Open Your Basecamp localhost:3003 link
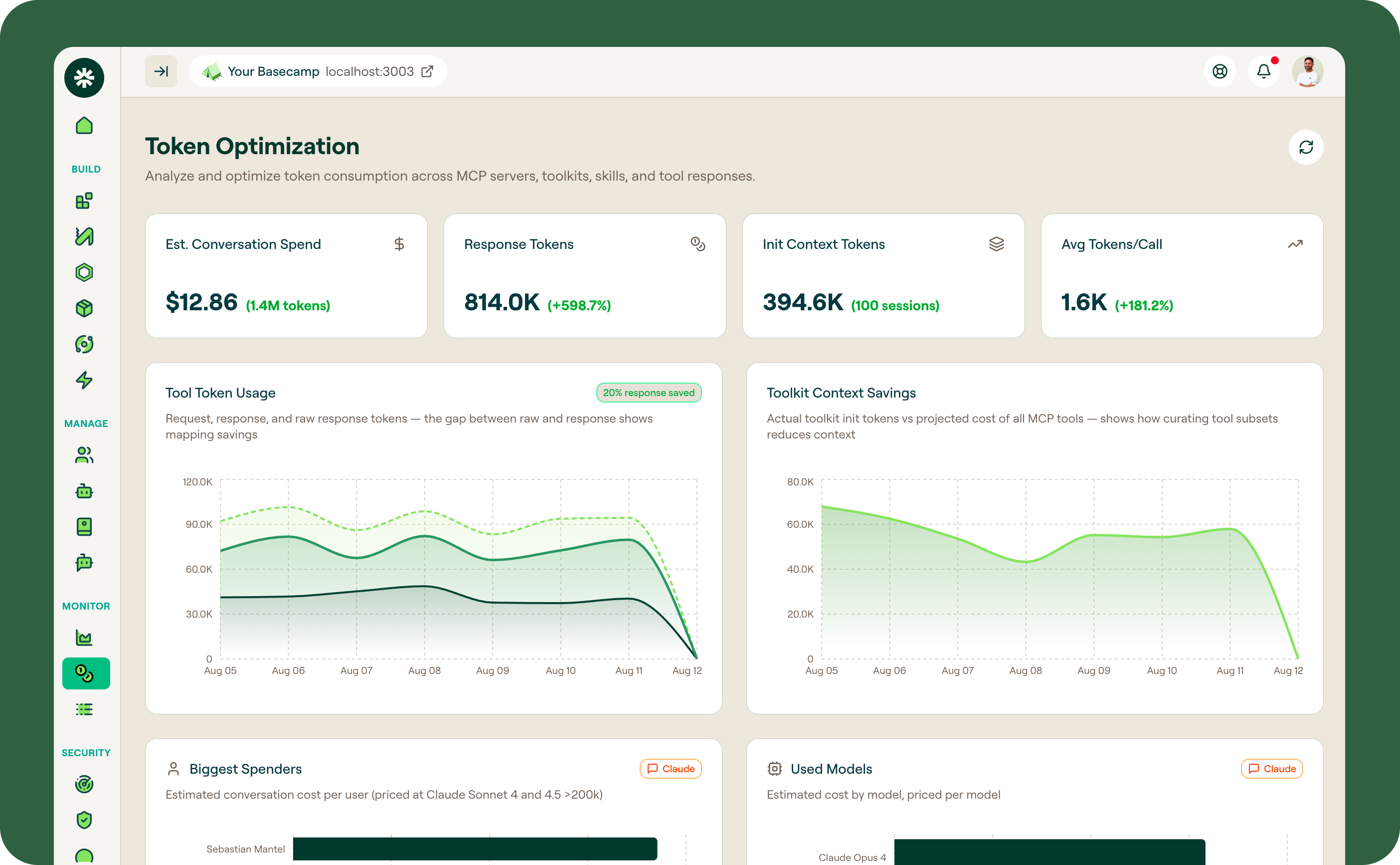This screenshot has width=1400, height=865. pos(318,71)
